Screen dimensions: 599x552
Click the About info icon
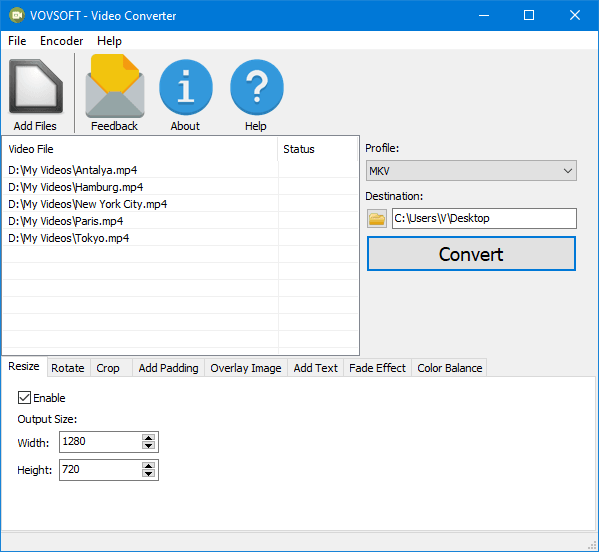coord(186,87)
